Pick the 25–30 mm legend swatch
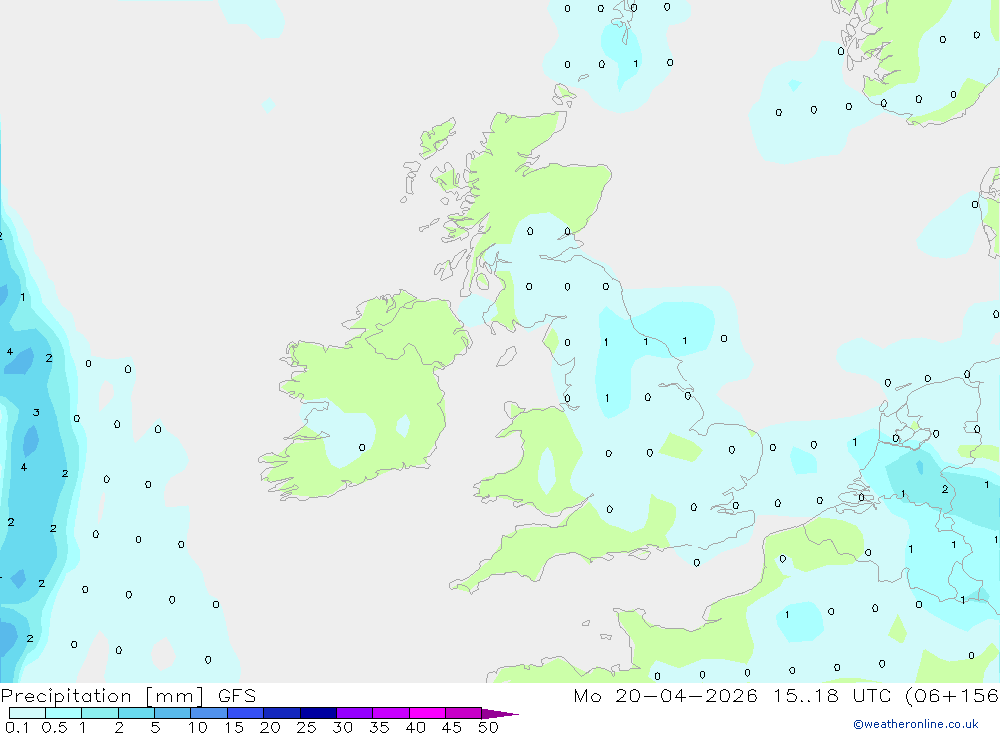1000x733 pixels. point(318,713)
